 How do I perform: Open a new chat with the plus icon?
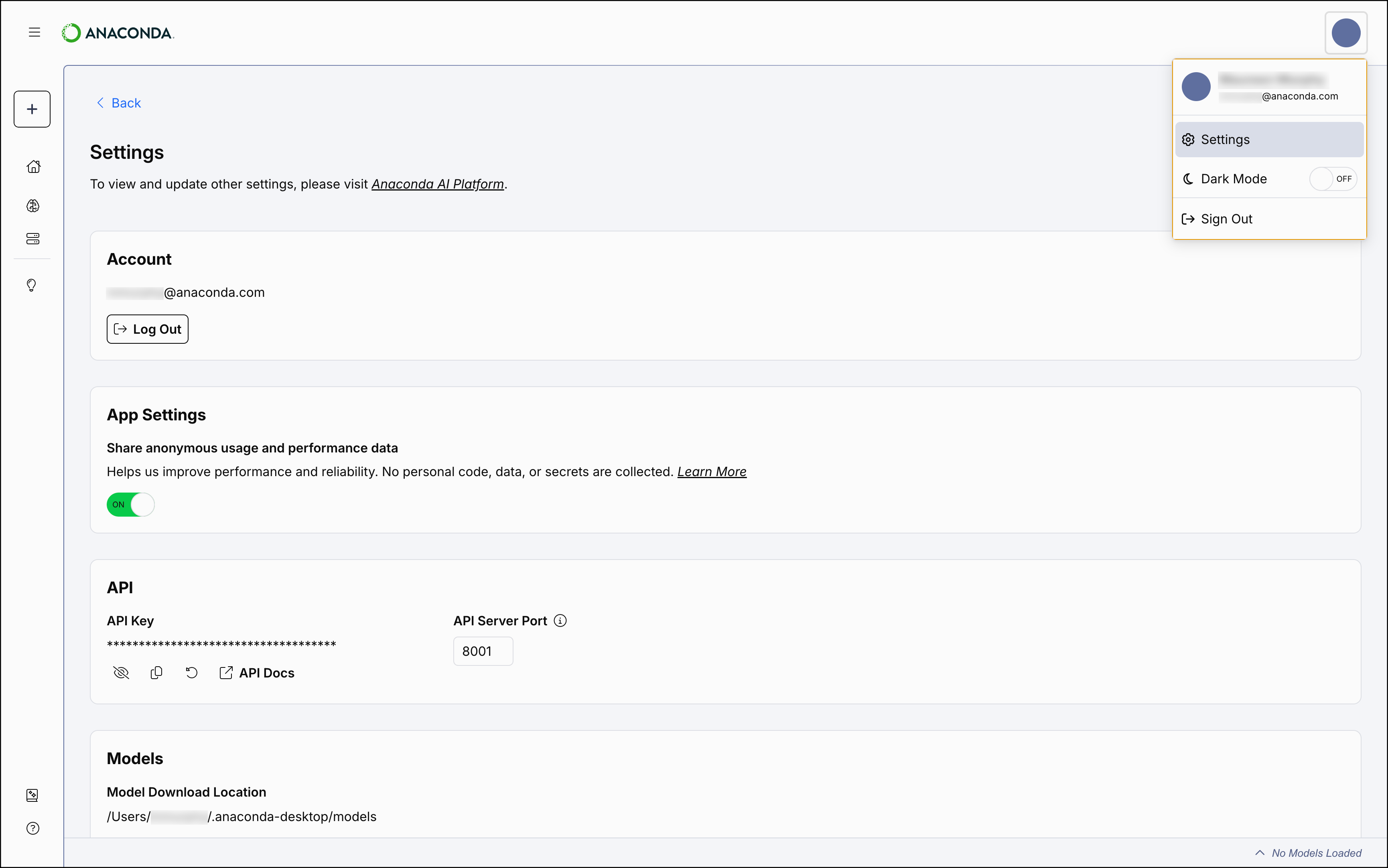pyautogui.click(x=32, y=108)
